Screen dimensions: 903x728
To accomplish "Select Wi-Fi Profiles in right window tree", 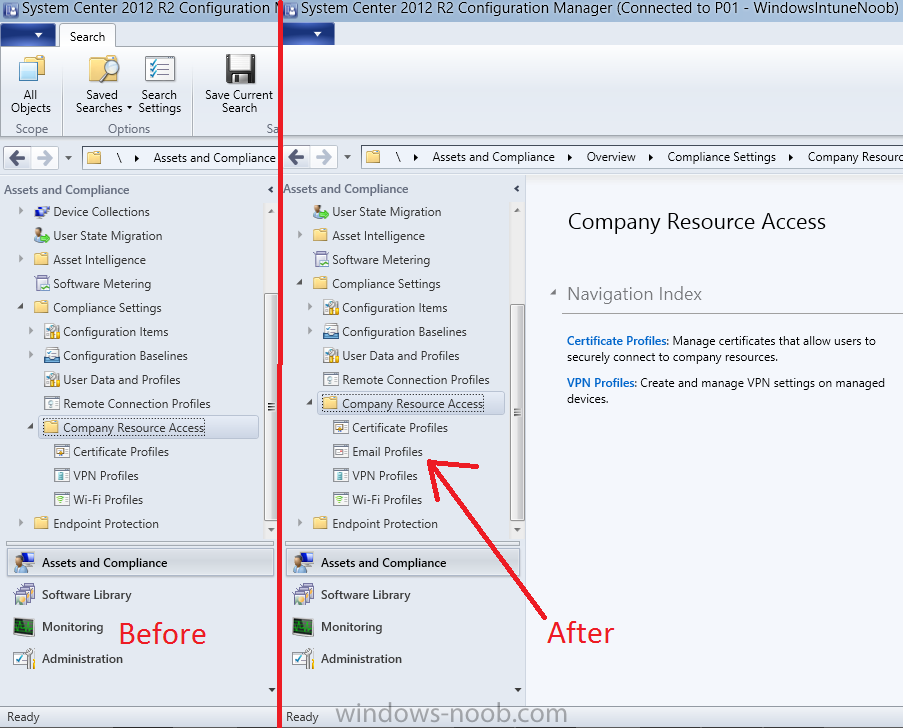I will pyautogui.click(x=387, y=499).
